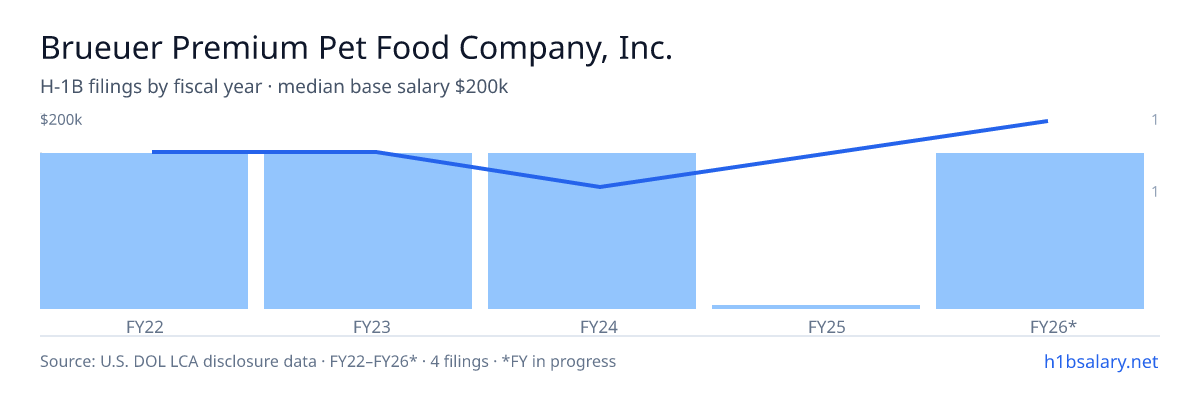Select the FY24 filings bar

[x=592, y=231]
